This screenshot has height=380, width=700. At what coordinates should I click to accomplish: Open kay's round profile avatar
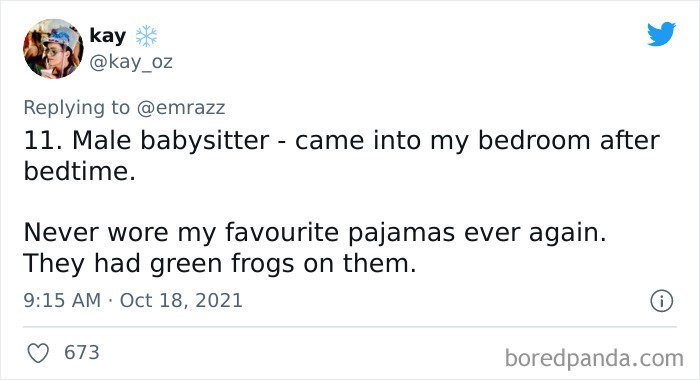(53, 49)
